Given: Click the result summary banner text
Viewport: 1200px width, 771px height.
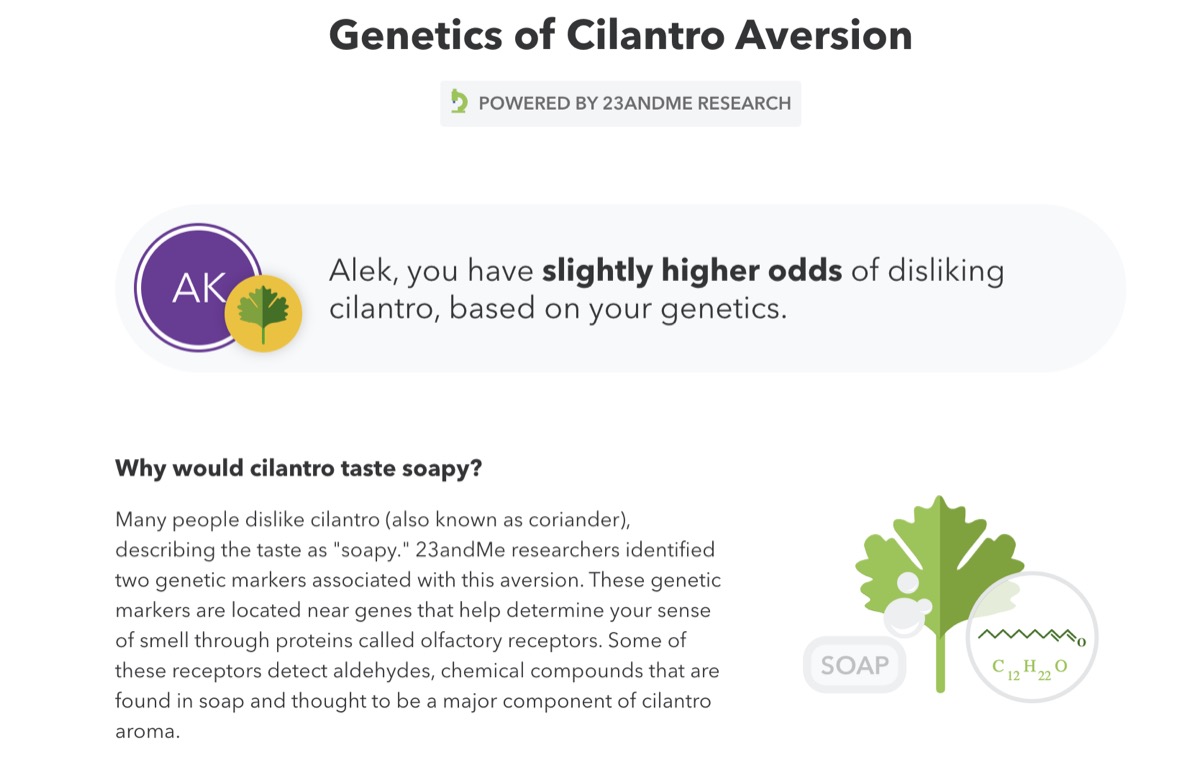Looking at the screenshot, I should (x=666, y=289).
